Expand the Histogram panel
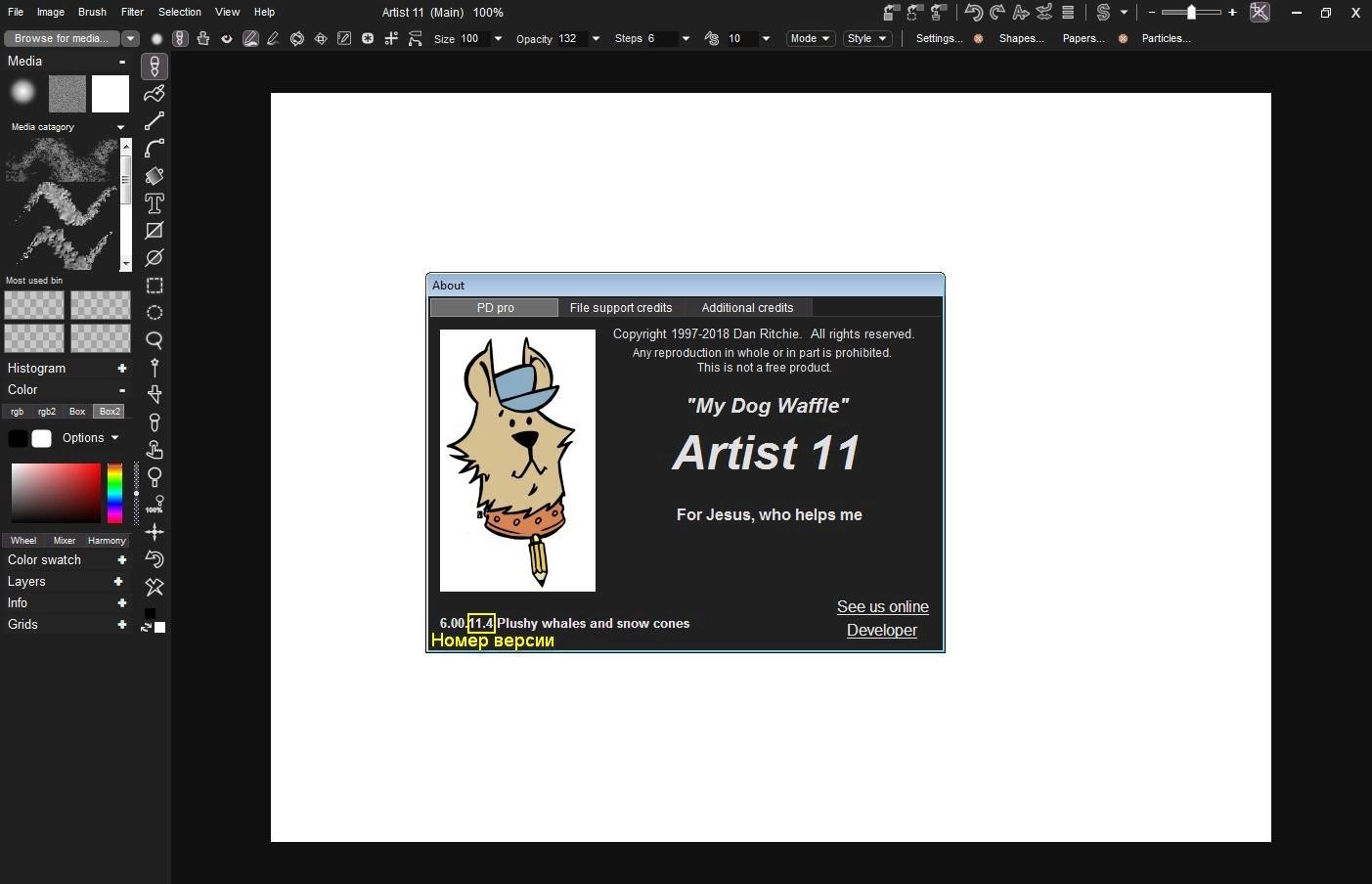The image size is (1372, 884). click(122, 369)
